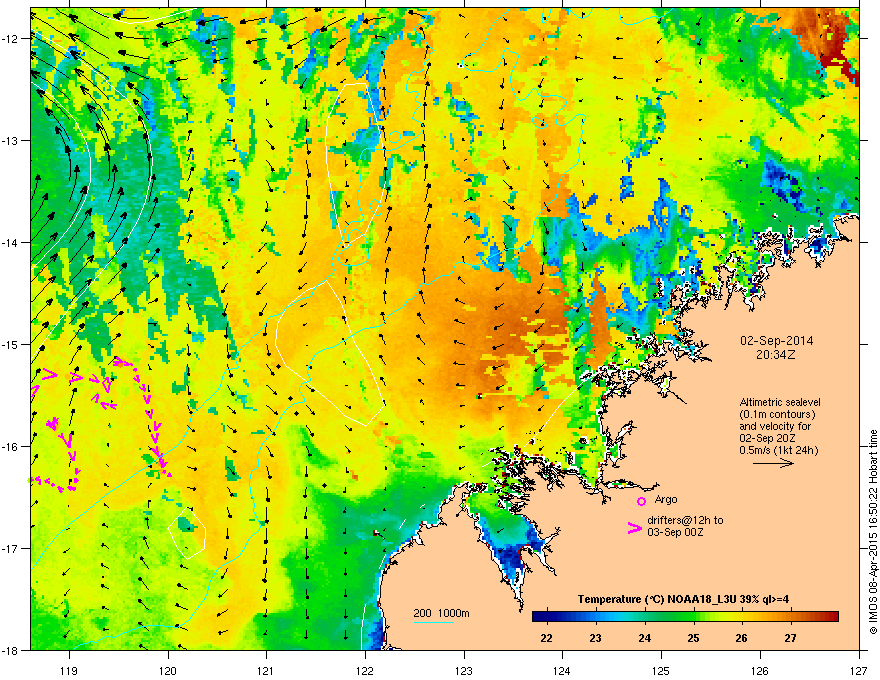Click the 0.5m/s (1kt 24h) text
880x680 pixels.
[778, 450]
